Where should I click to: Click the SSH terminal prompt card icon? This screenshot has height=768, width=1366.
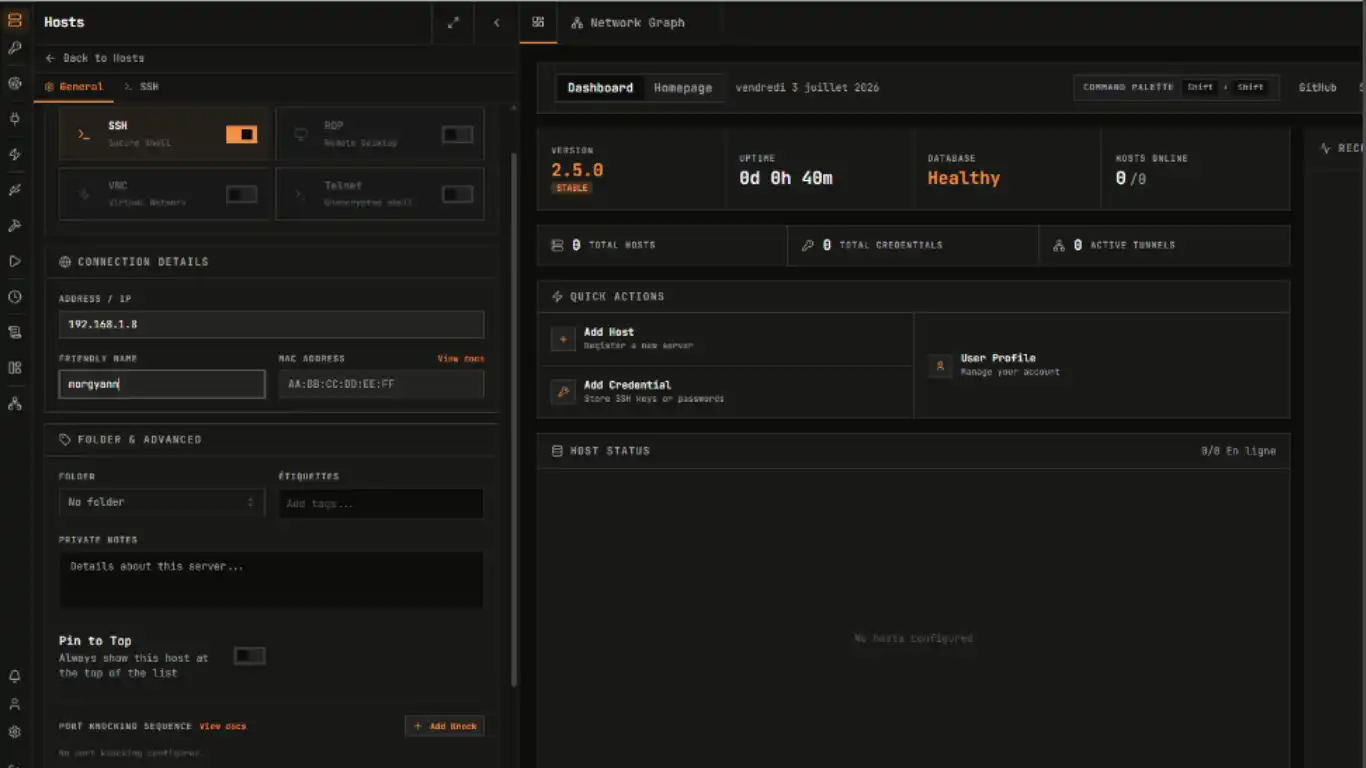click(x=85, y=134)
